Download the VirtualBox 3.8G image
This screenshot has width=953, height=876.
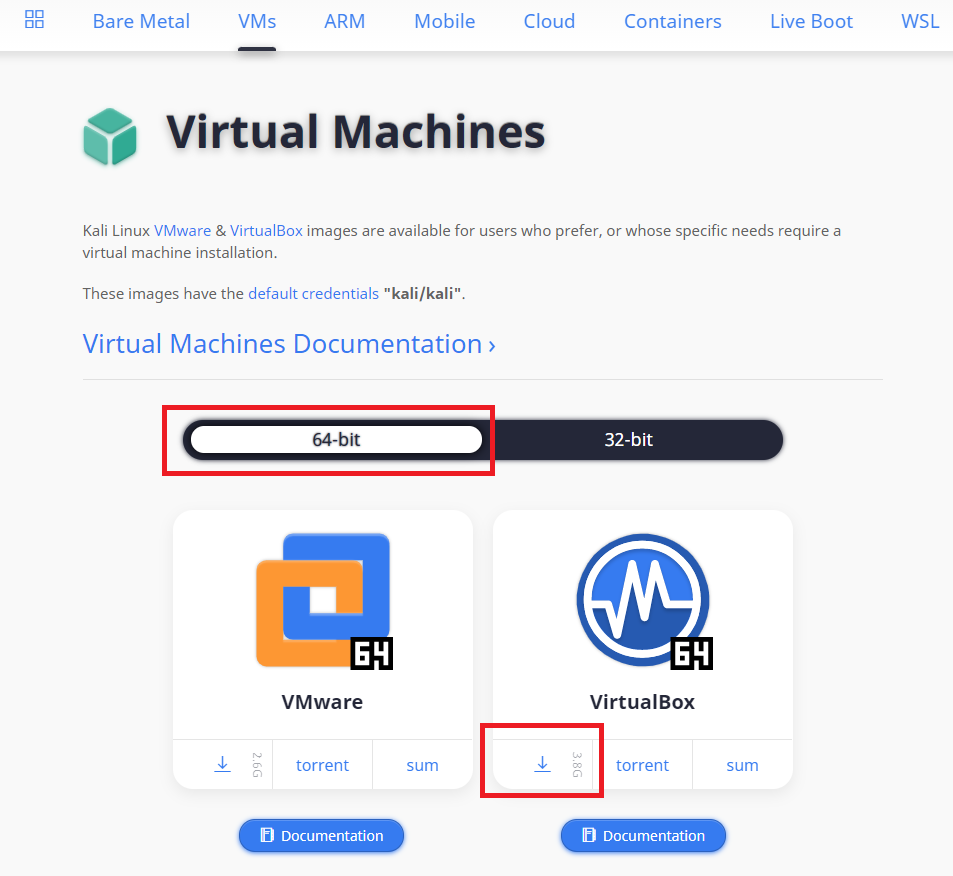[543, 765]
